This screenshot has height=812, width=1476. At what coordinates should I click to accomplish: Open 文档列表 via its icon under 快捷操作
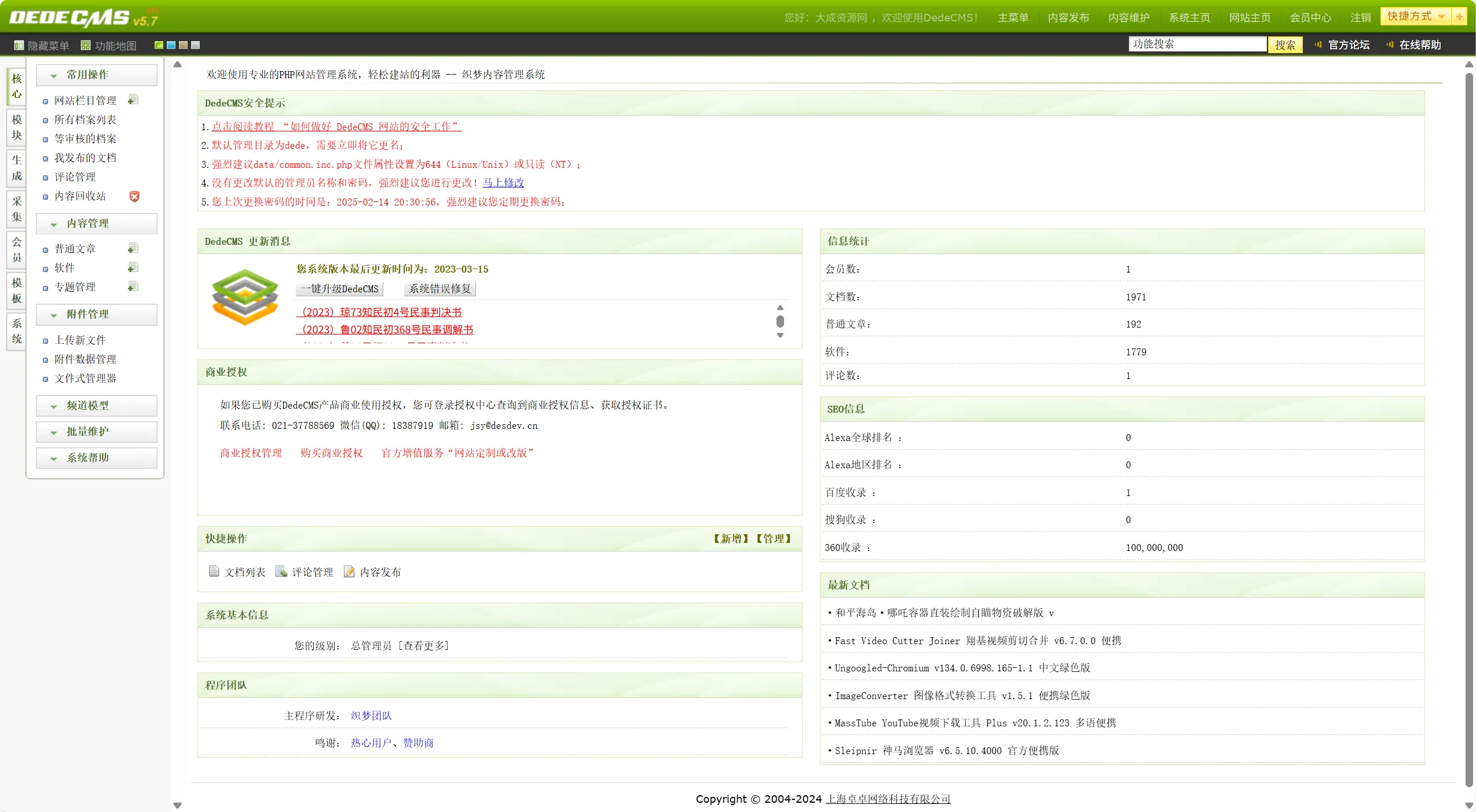215,571
